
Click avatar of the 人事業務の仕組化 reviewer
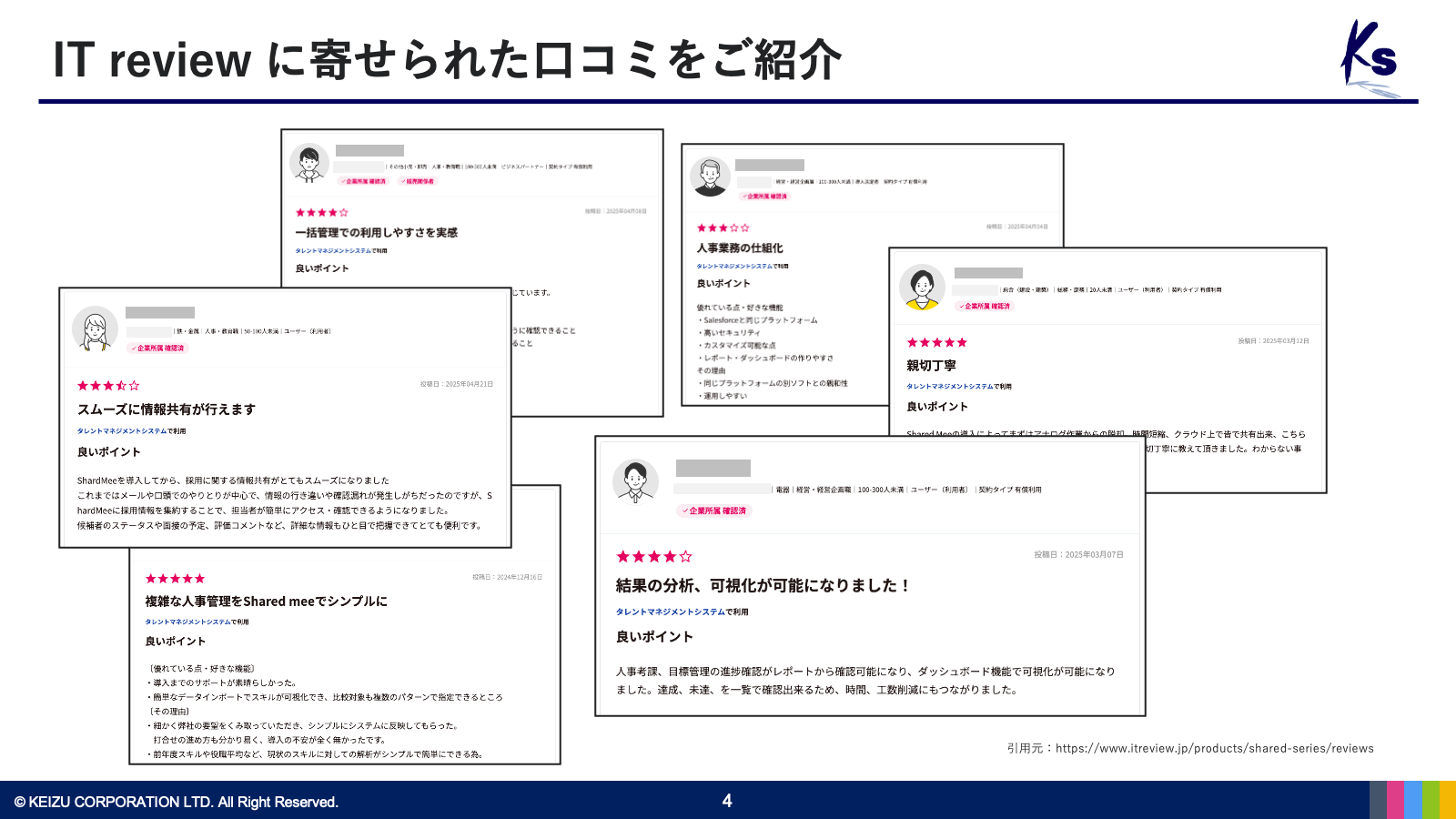pos(710,177)
